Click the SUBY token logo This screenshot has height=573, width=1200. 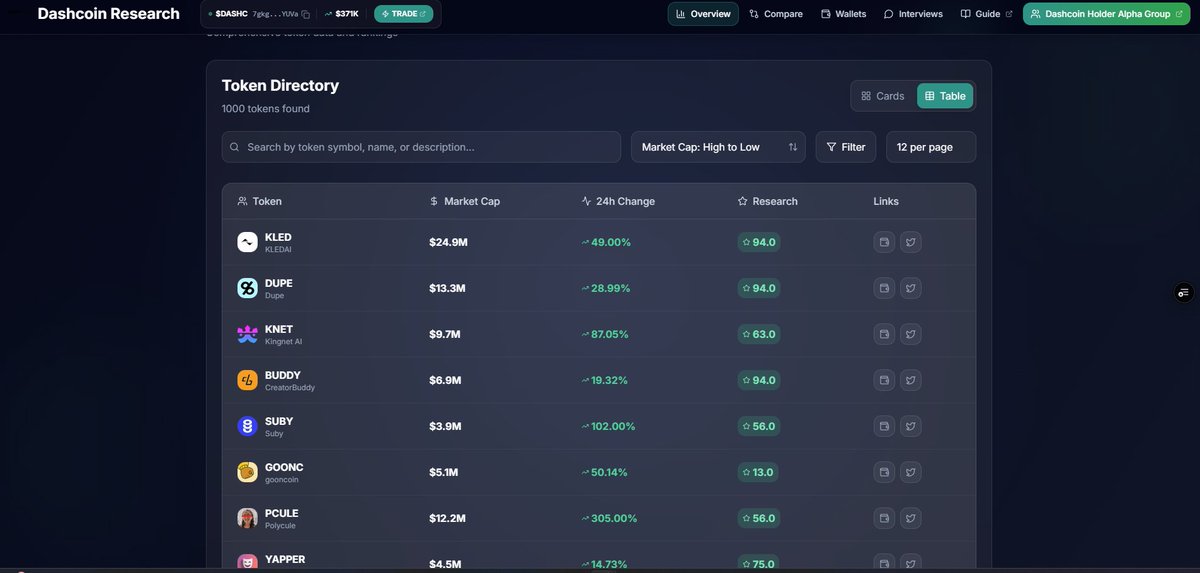point(247,426)
